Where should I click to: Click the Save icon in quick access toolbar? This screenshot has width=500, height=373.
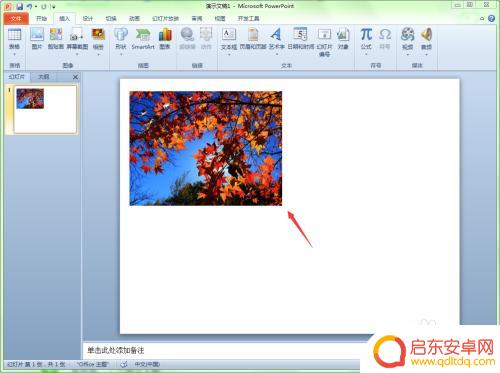coord(20,6)
